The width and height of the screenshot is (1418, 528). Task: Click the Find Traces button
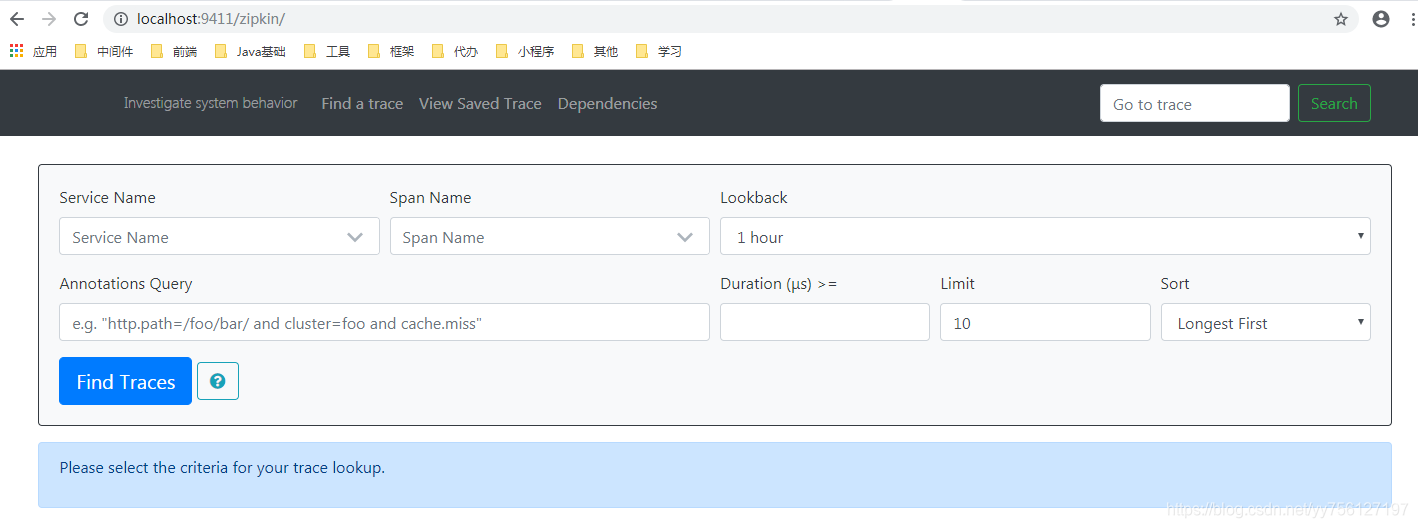click(125, 381)
